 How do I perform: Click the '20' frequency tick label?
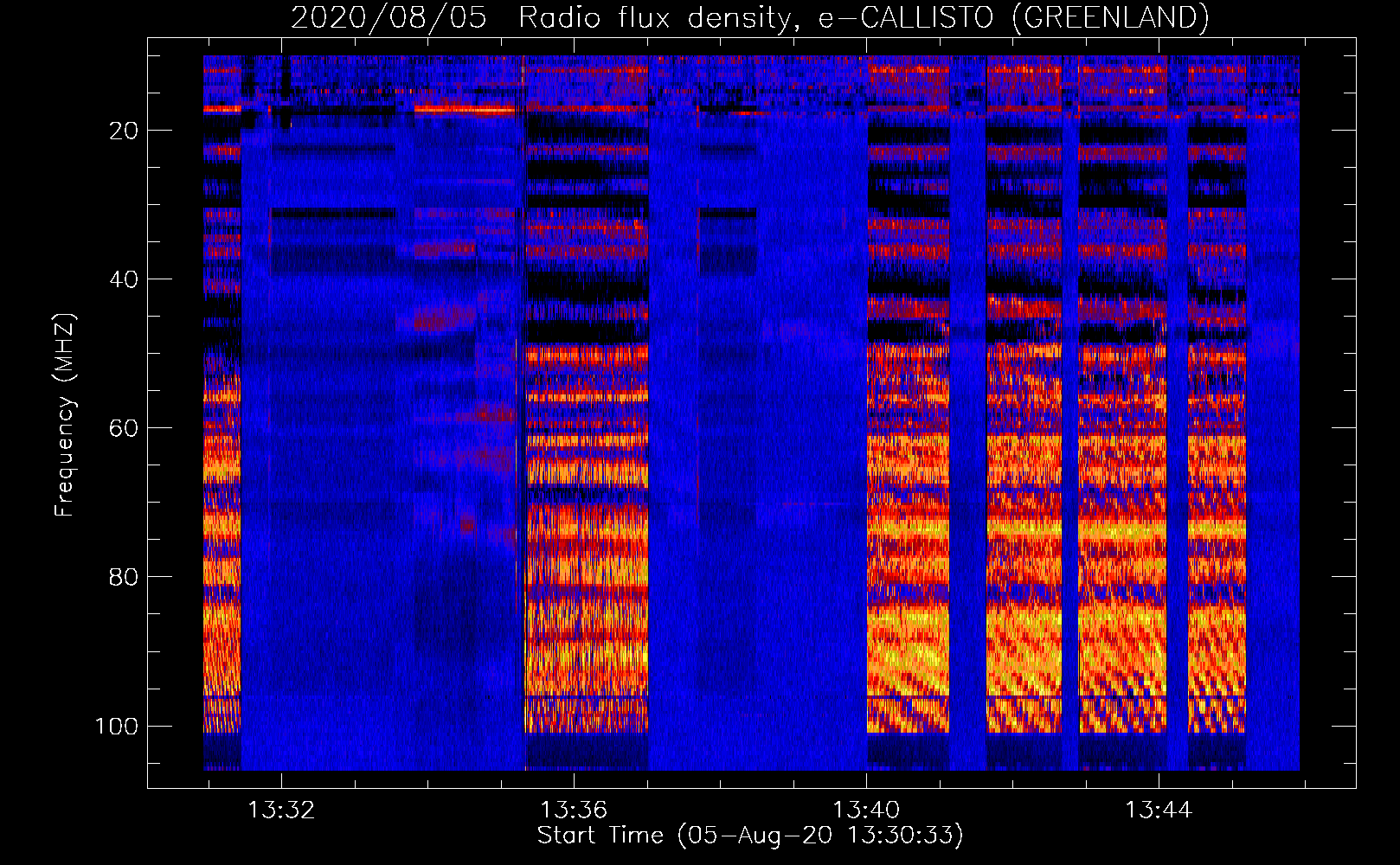coord(124,131)
